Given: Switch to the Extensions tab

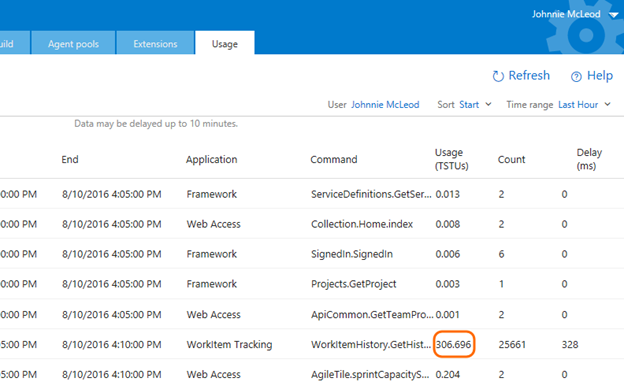Looking at the screenshot, I should pyautogui.click(x=155, y=43).
